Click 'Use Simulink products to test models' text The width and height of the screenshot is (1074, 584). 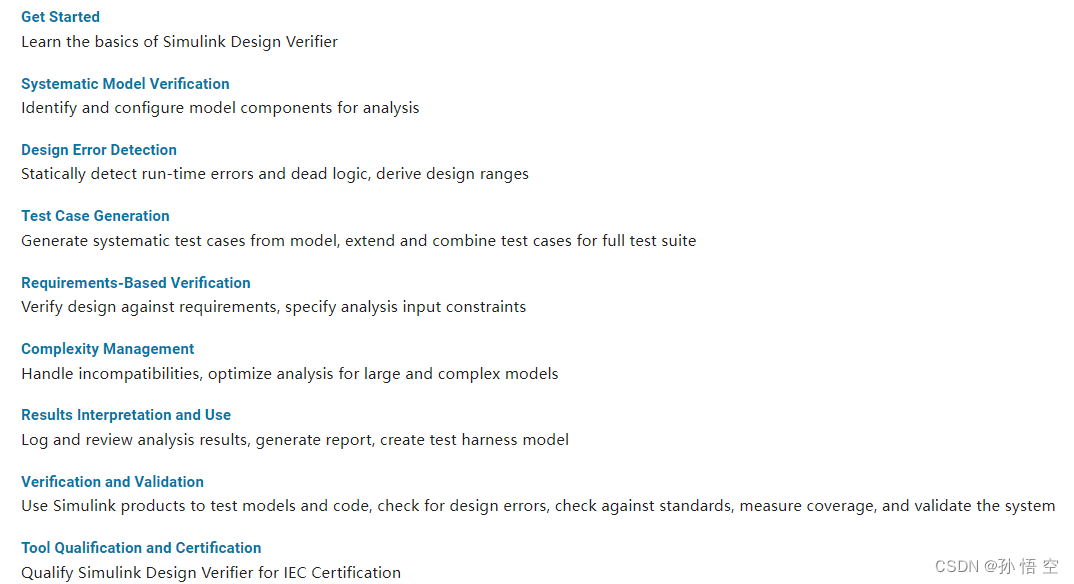tap(538, 506)
